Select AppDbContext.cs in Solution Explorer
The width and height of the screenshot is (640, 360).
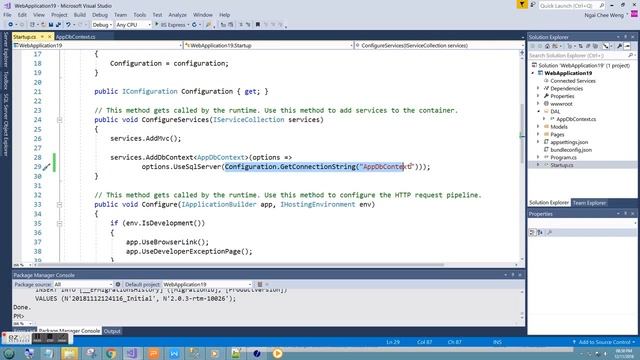pyautogui.click(x=576, y=119)
